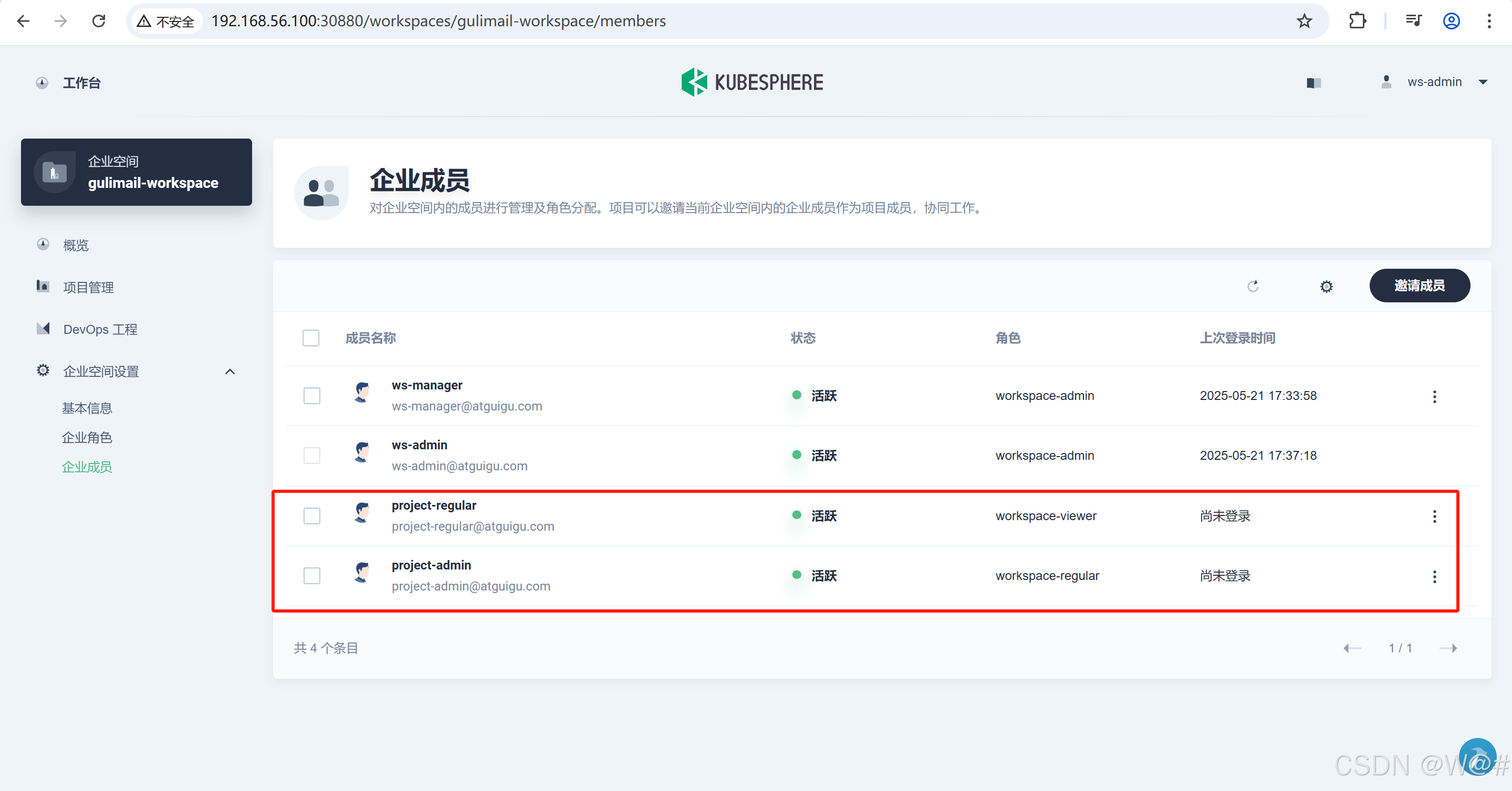The image size is (1512, 791).
Task: Click the browser forward arrow
Action: click(61, 21)
